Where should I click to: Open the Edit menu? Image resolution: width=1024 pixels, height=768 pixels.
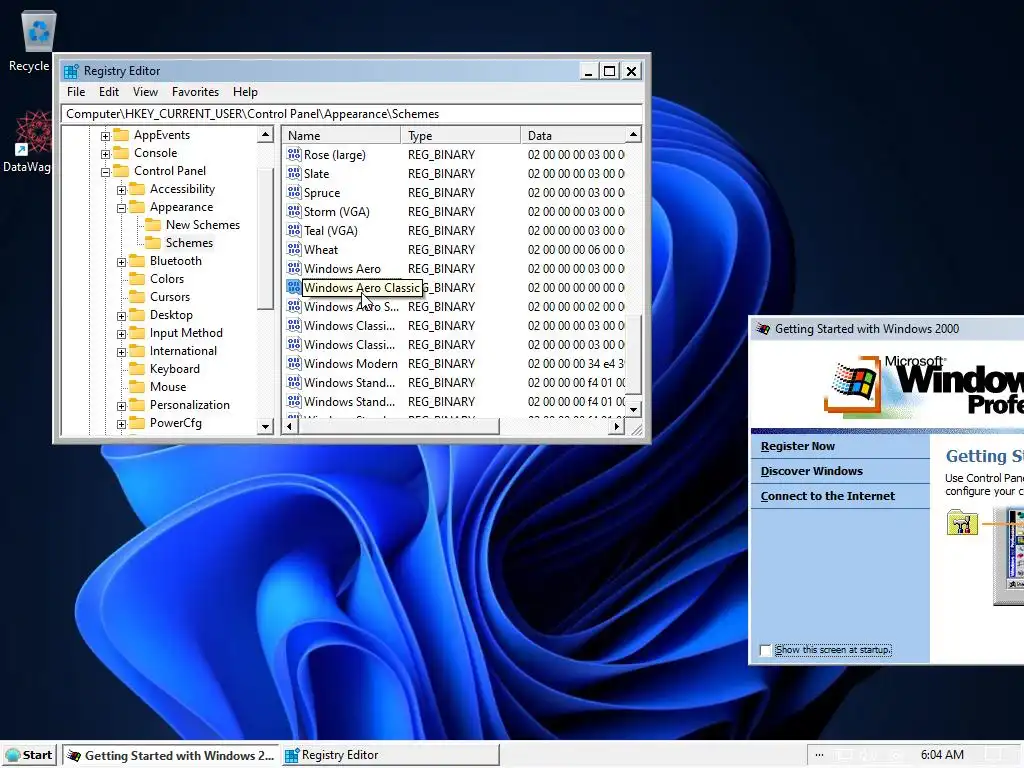[x=108, y=92]
